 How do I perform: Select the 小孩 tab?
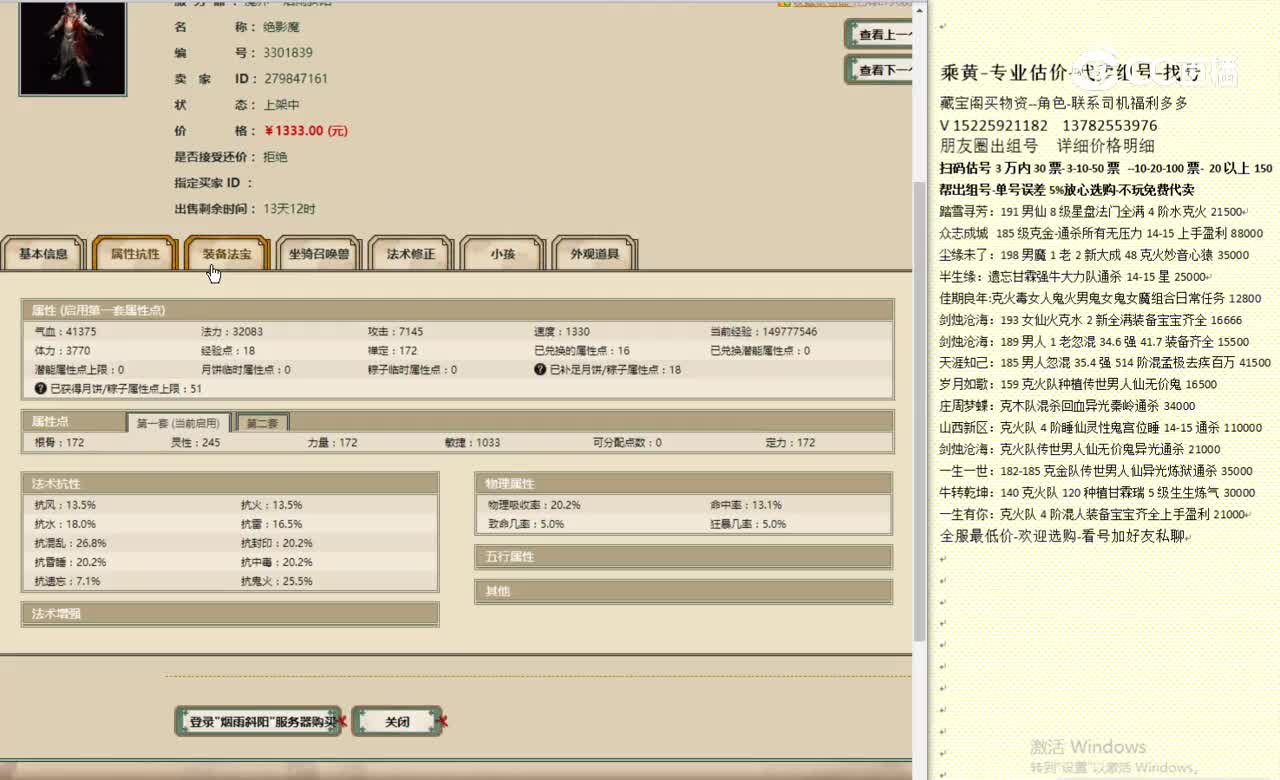pyautogui.click(x=503, y=254)
